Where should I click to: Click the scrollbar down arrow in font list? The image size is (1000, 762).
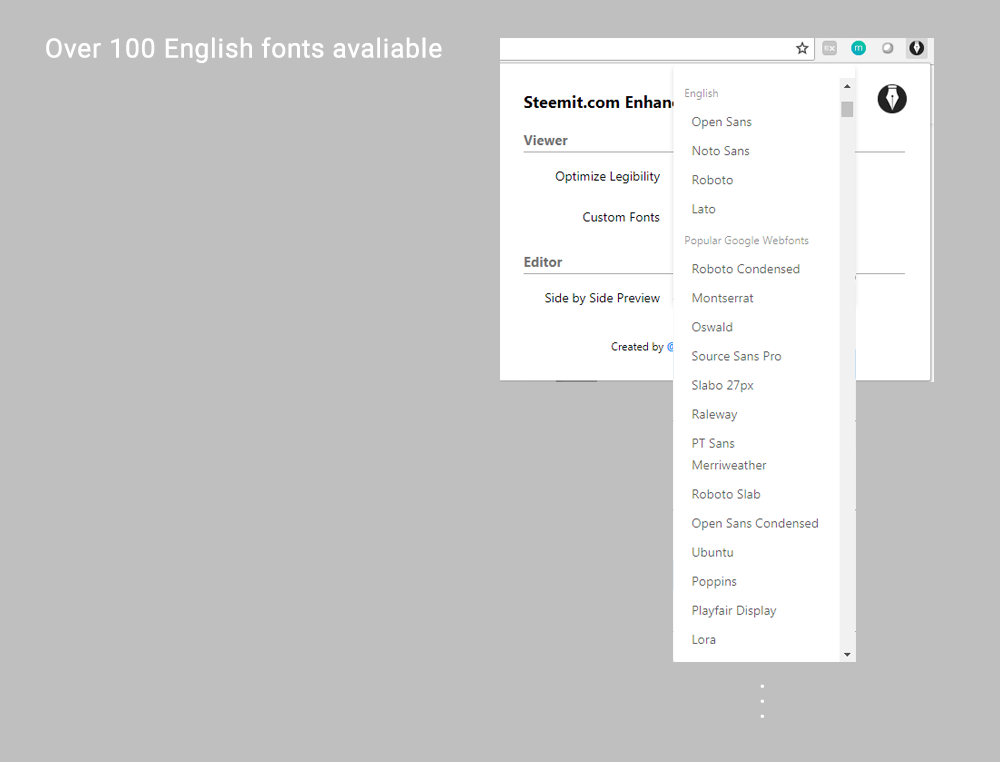click(847, 654)
